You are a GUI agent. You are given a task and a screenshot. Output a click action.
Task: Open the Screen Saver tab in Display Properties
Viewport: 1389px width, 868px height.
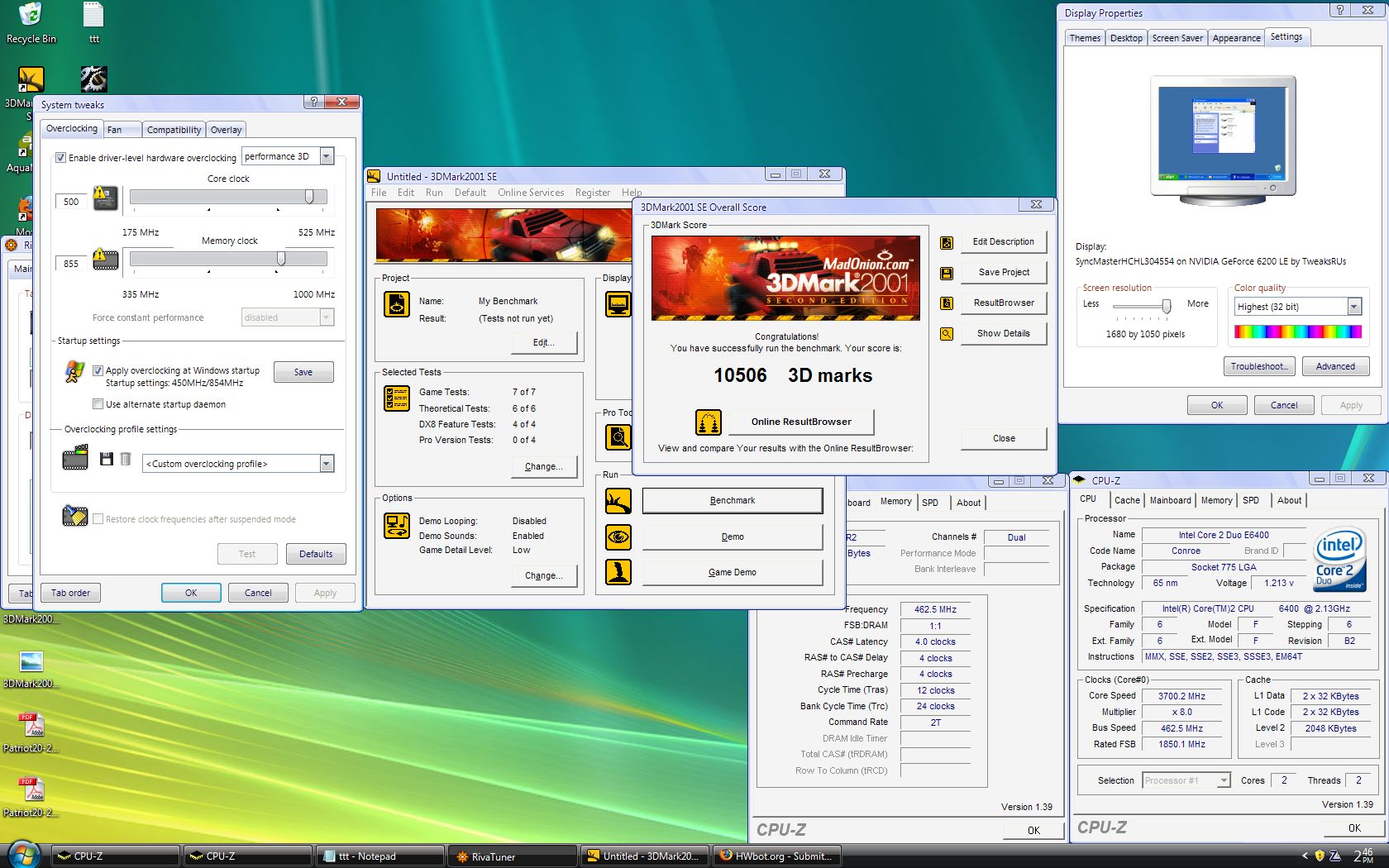coord(1177,38)
